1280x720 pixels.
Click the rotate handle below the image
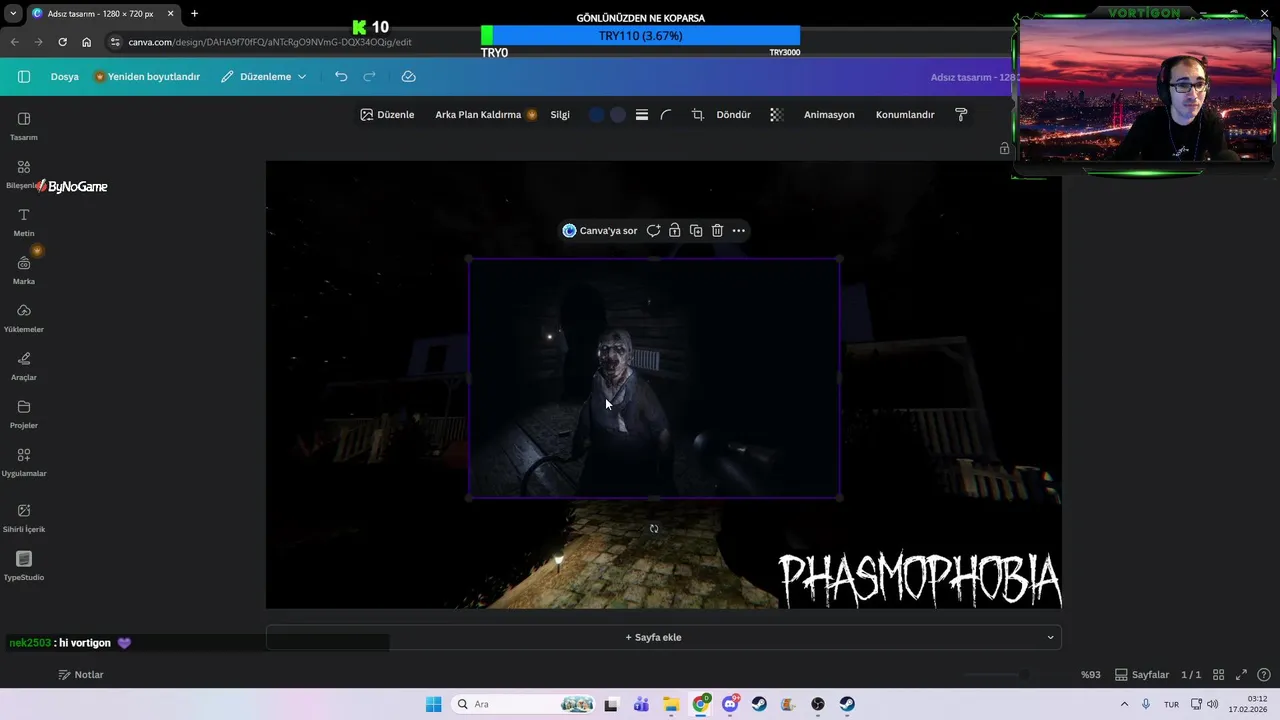[654, 529]
